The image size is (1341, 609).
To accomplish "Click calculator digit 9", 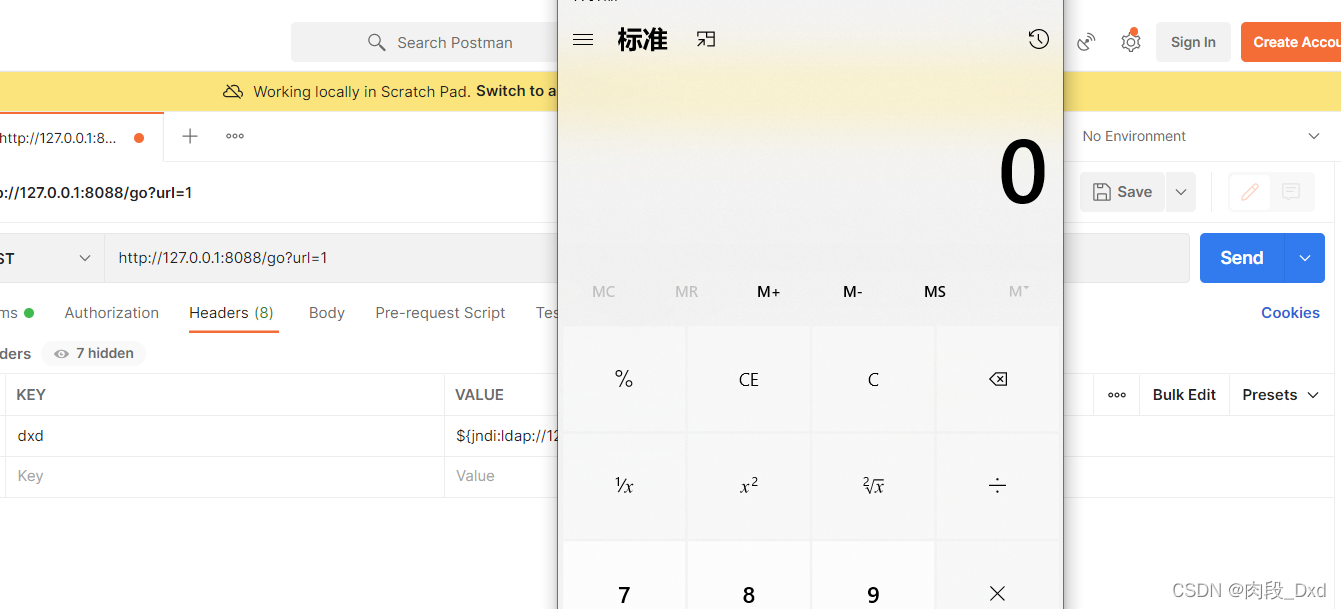I will click(x=873, y=593).
